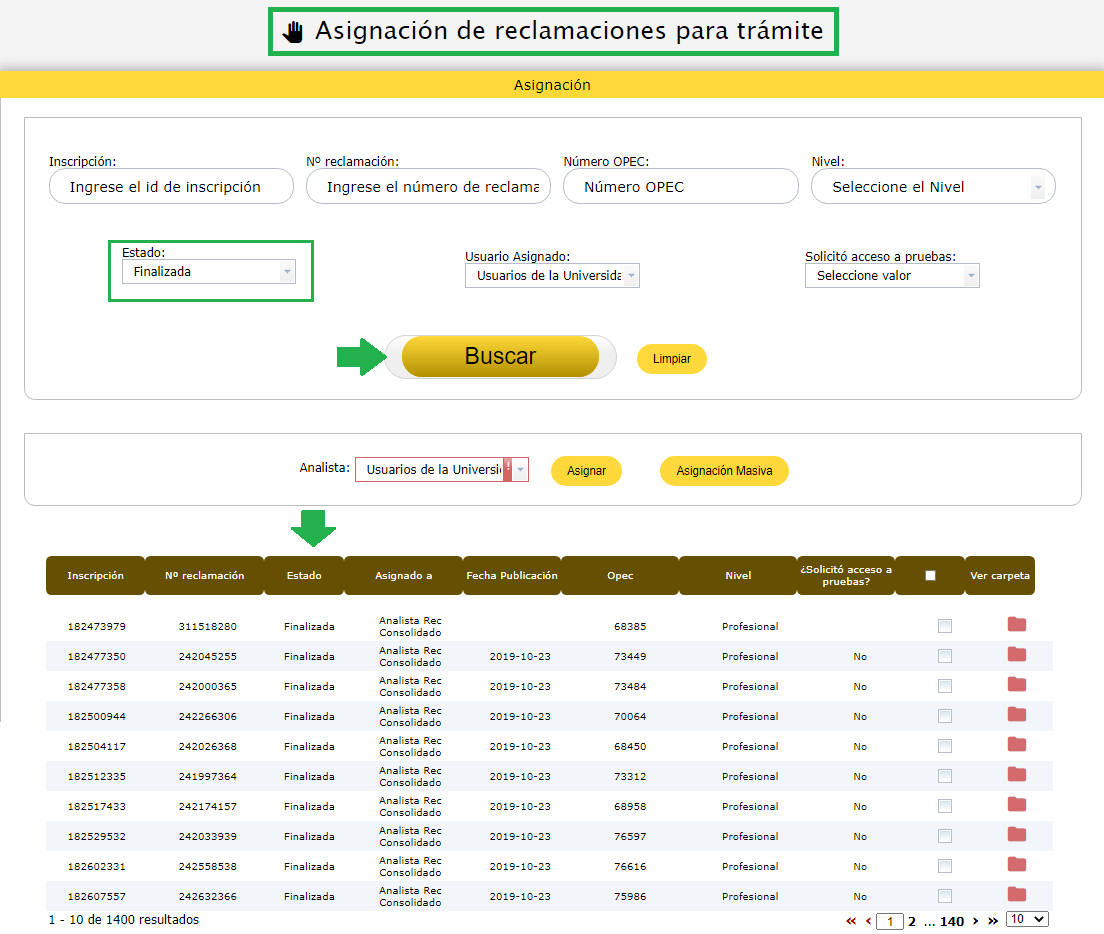This screenshot has height=934, width=1104.
Task: Open the Analista users dropdown
Action: (441, 470)
